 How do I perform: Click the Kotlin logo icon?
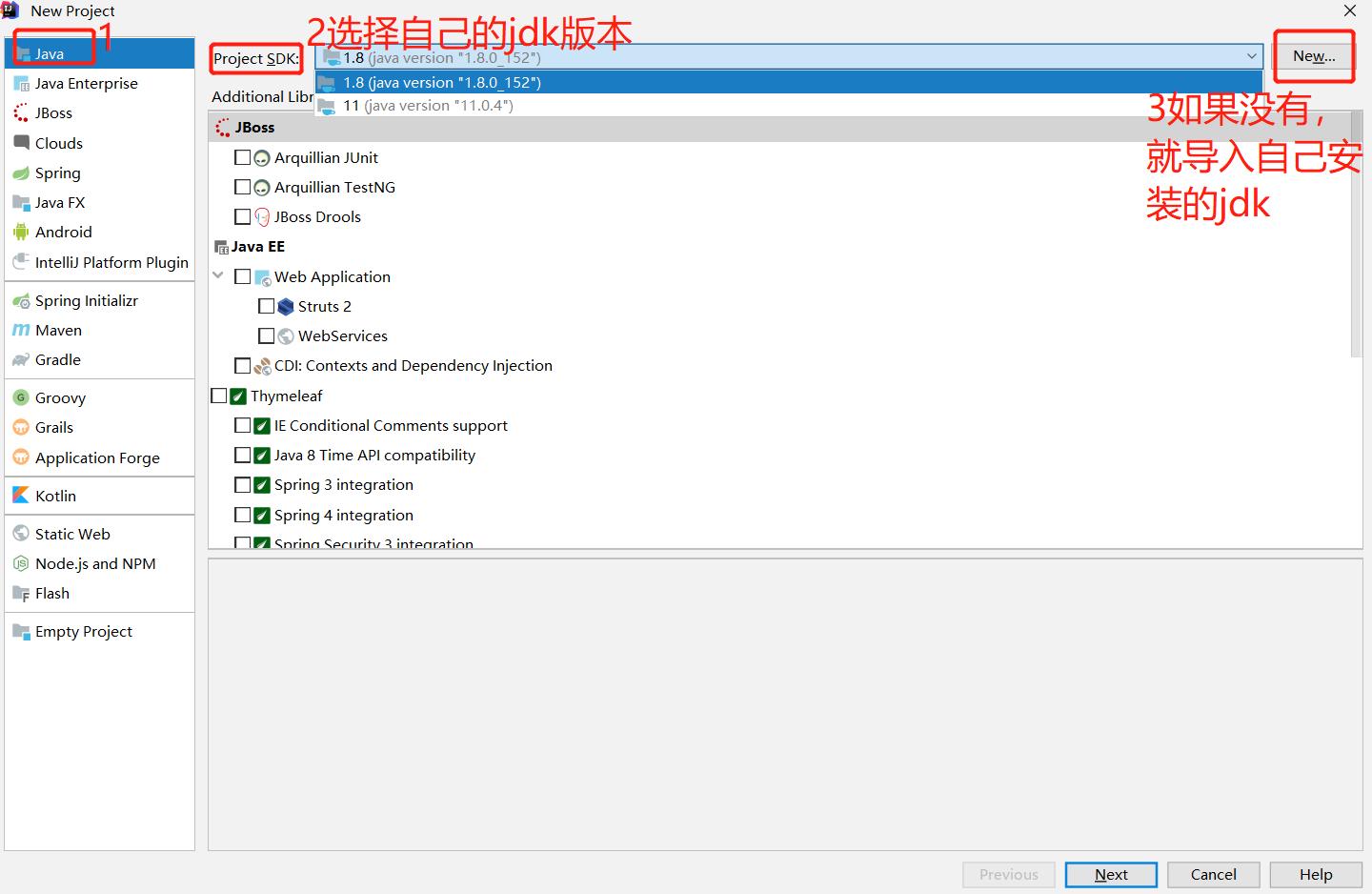click(x=21, y=496)
